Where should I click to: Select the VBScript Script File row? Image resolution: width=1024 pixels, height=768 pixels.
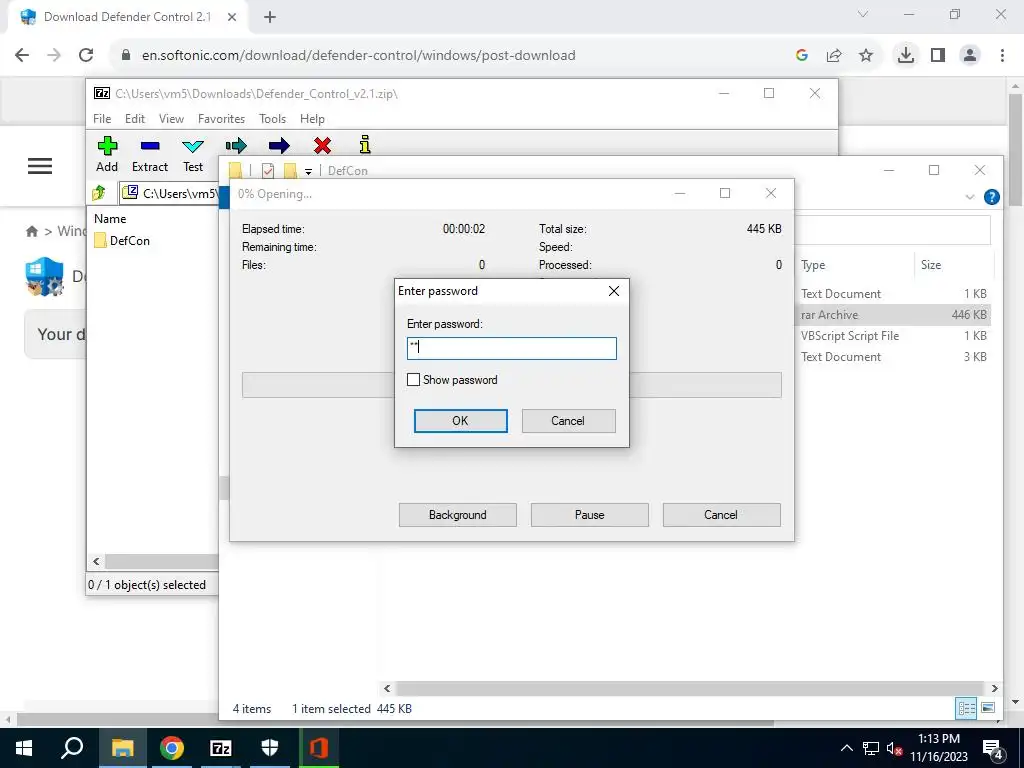click(894, 336)
